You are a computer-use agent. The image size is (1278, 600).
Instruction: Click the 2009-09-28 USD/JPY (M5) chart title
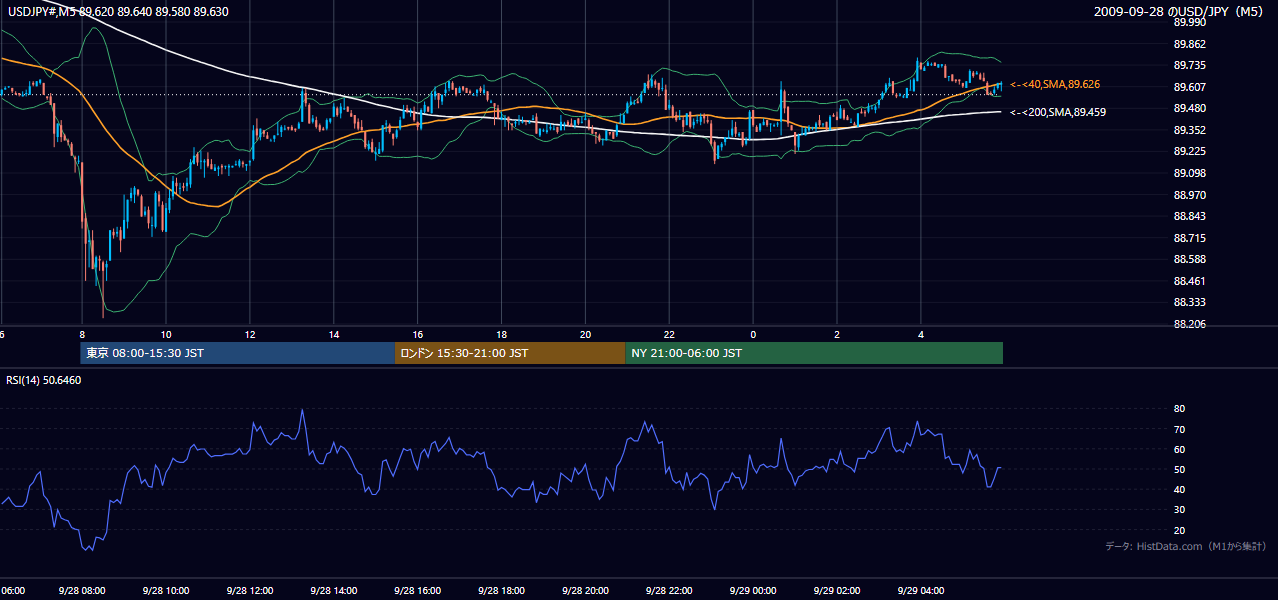[x=1180, y=11]
